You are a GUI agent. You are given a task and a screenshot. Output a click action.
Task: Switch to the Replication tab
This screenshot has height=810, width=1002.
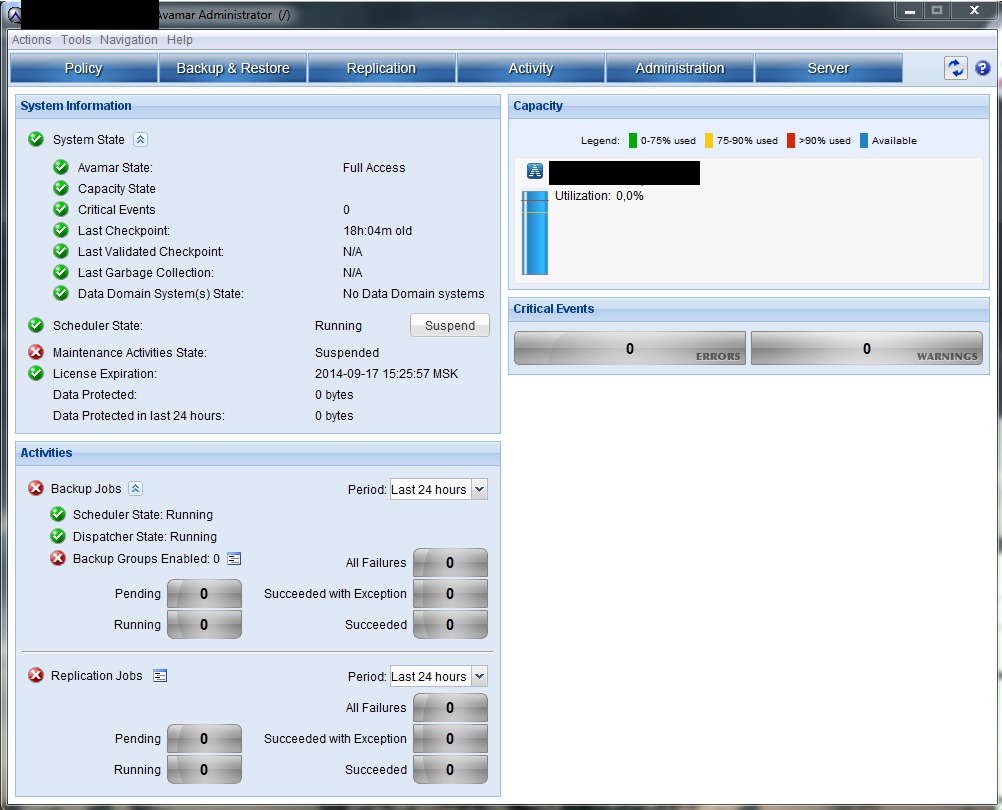tap(382, 68)
